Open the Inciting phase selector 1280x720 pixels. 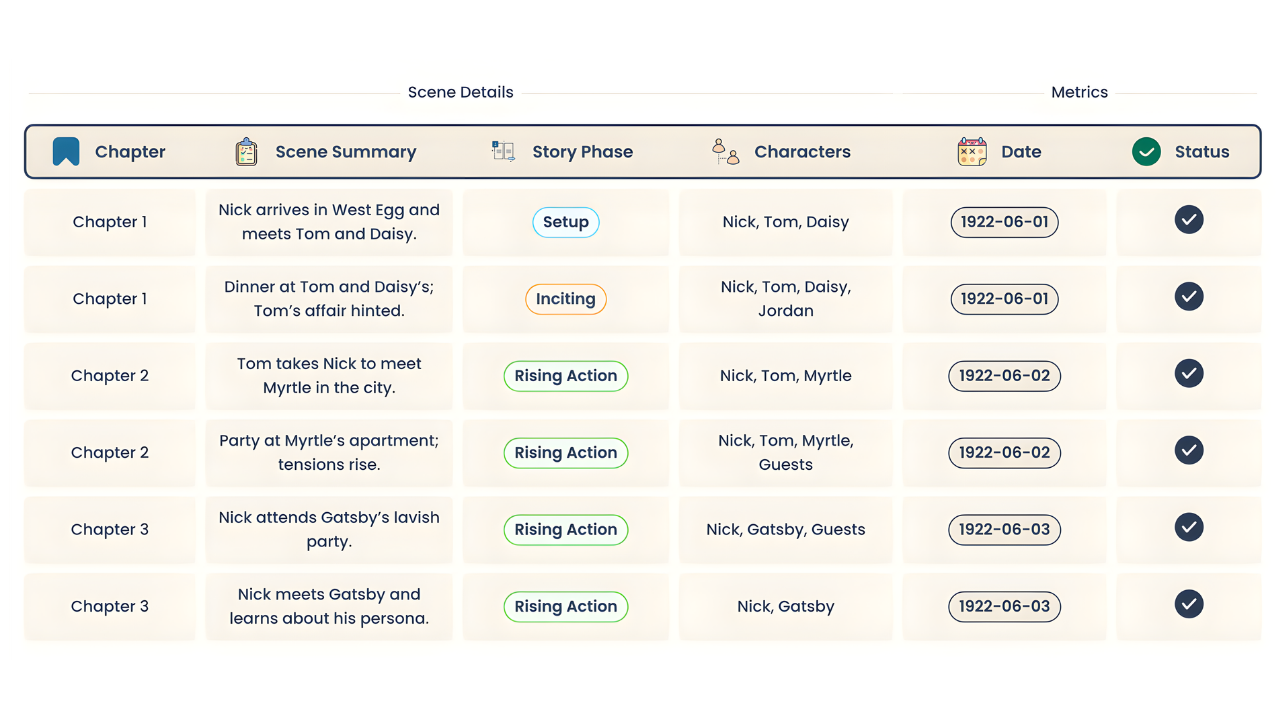566,299
